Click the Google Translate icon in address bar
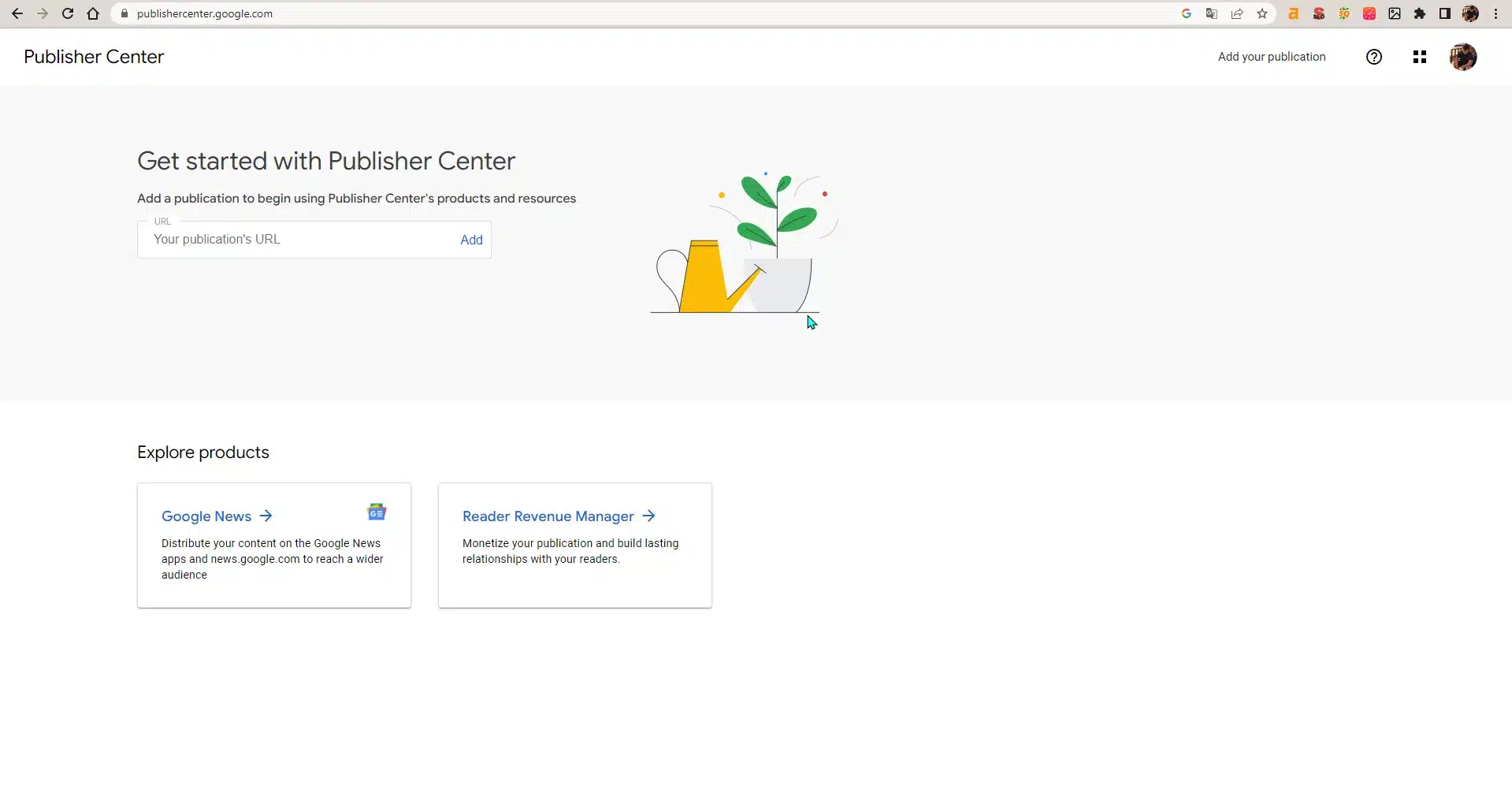The height and width of the screenshot is (786, 1512). [x=1212, y=13]
